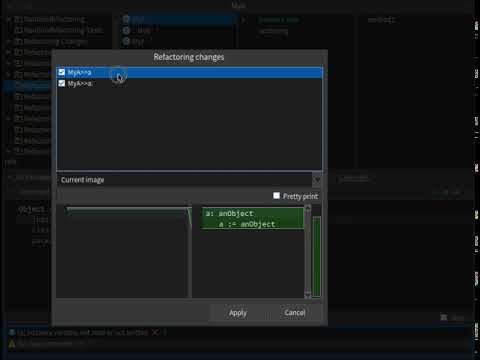This screenshot has height=360, width=480.
Task: Click the 'a: anObject' code in diff
Action: coord(229,214)
